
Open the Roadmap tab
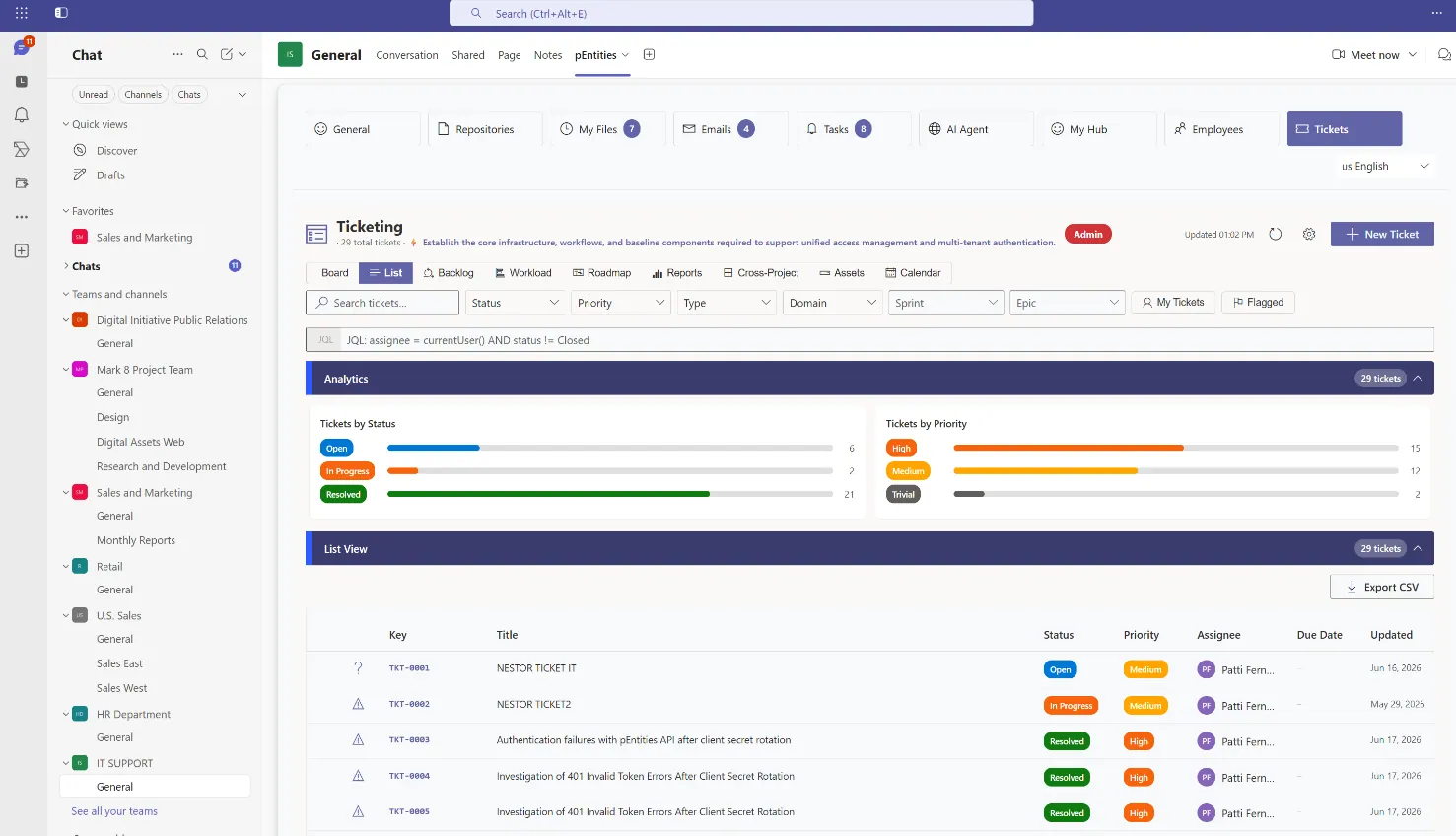pos(601,273)
